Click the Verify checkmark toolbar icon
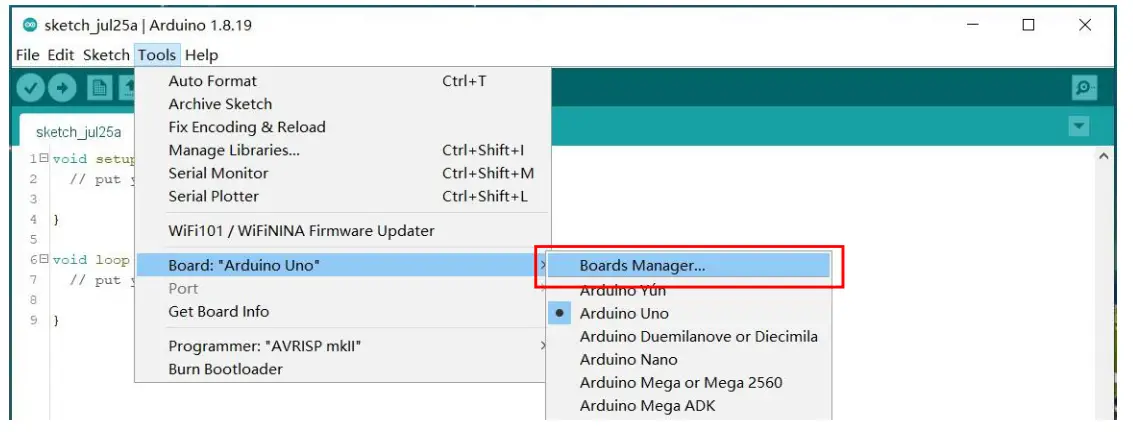 tap(30, 88)
